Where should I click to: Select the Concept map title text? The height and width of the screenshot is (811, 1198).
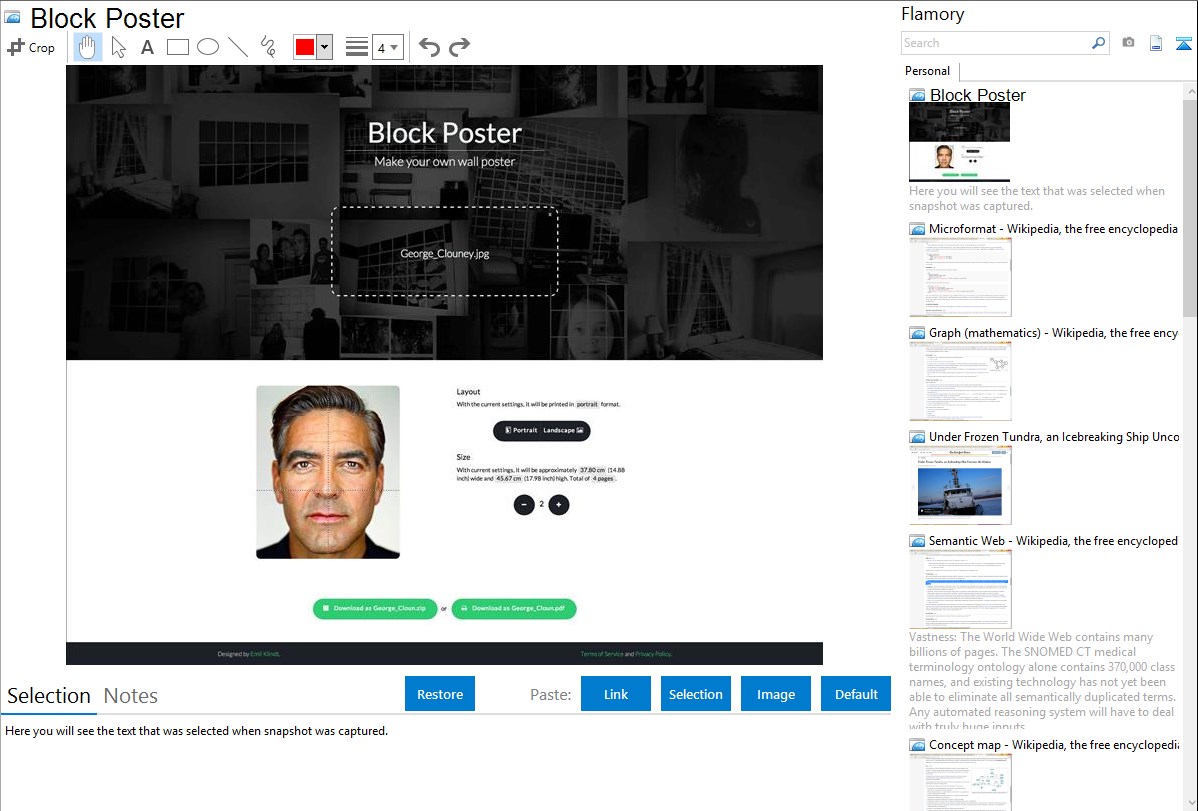pos(1054,744)
